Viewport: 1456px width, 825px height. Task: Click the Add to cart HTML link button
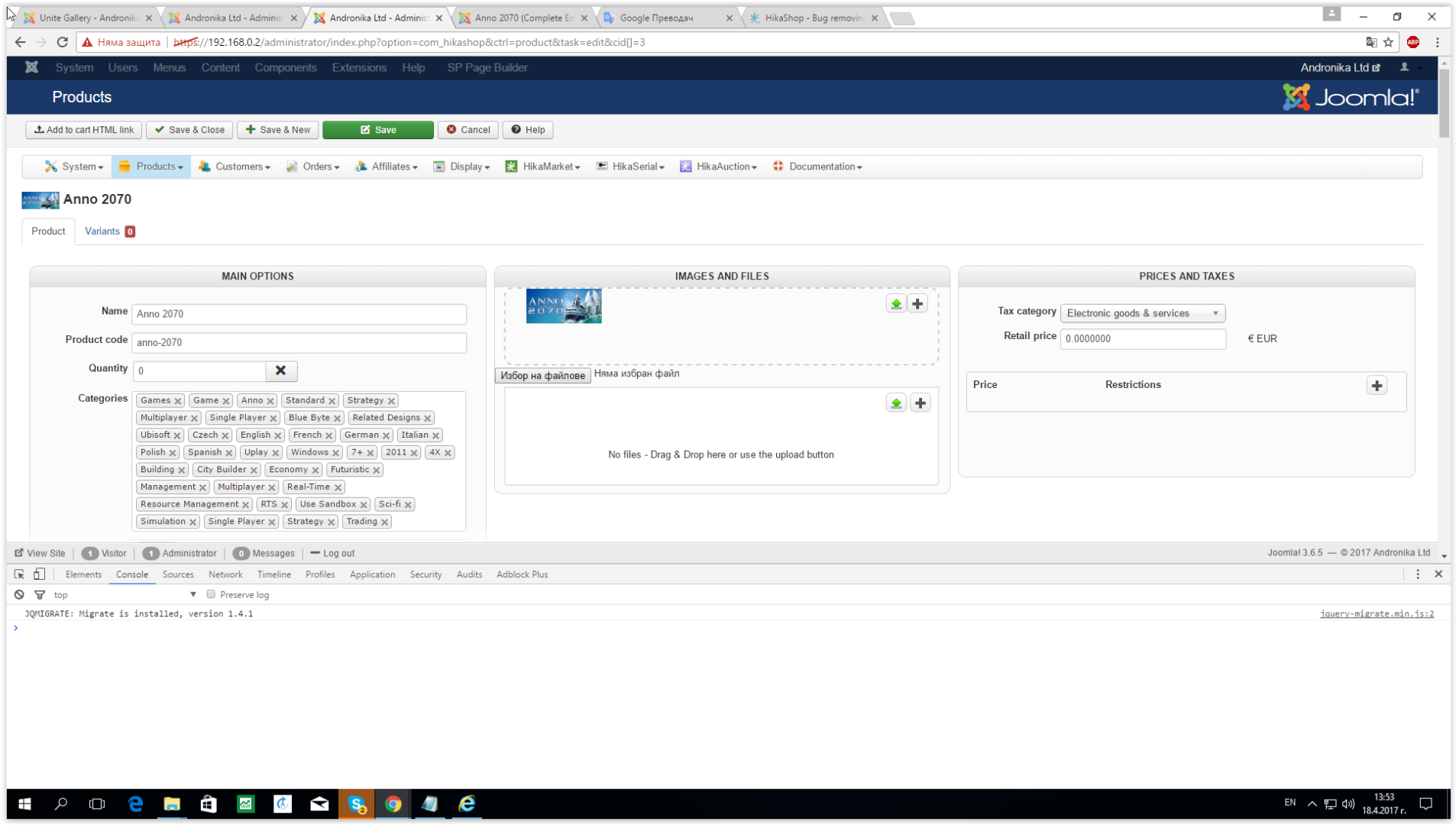(84, 130)
